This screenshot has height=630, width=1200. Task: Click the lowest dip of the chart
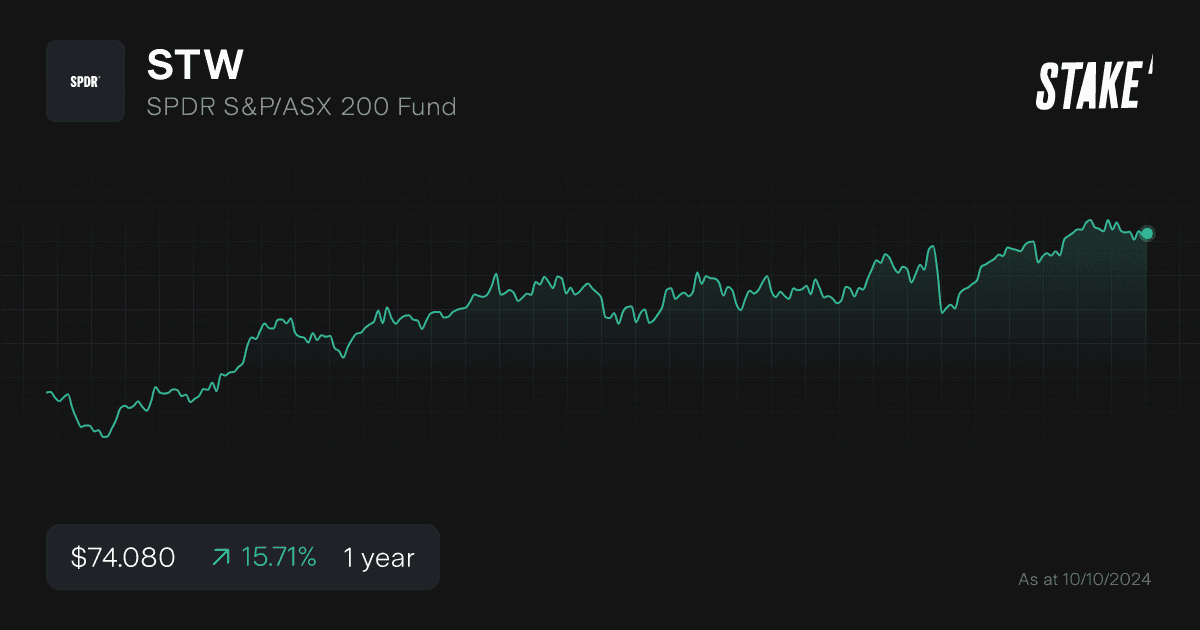click(103, 437)
